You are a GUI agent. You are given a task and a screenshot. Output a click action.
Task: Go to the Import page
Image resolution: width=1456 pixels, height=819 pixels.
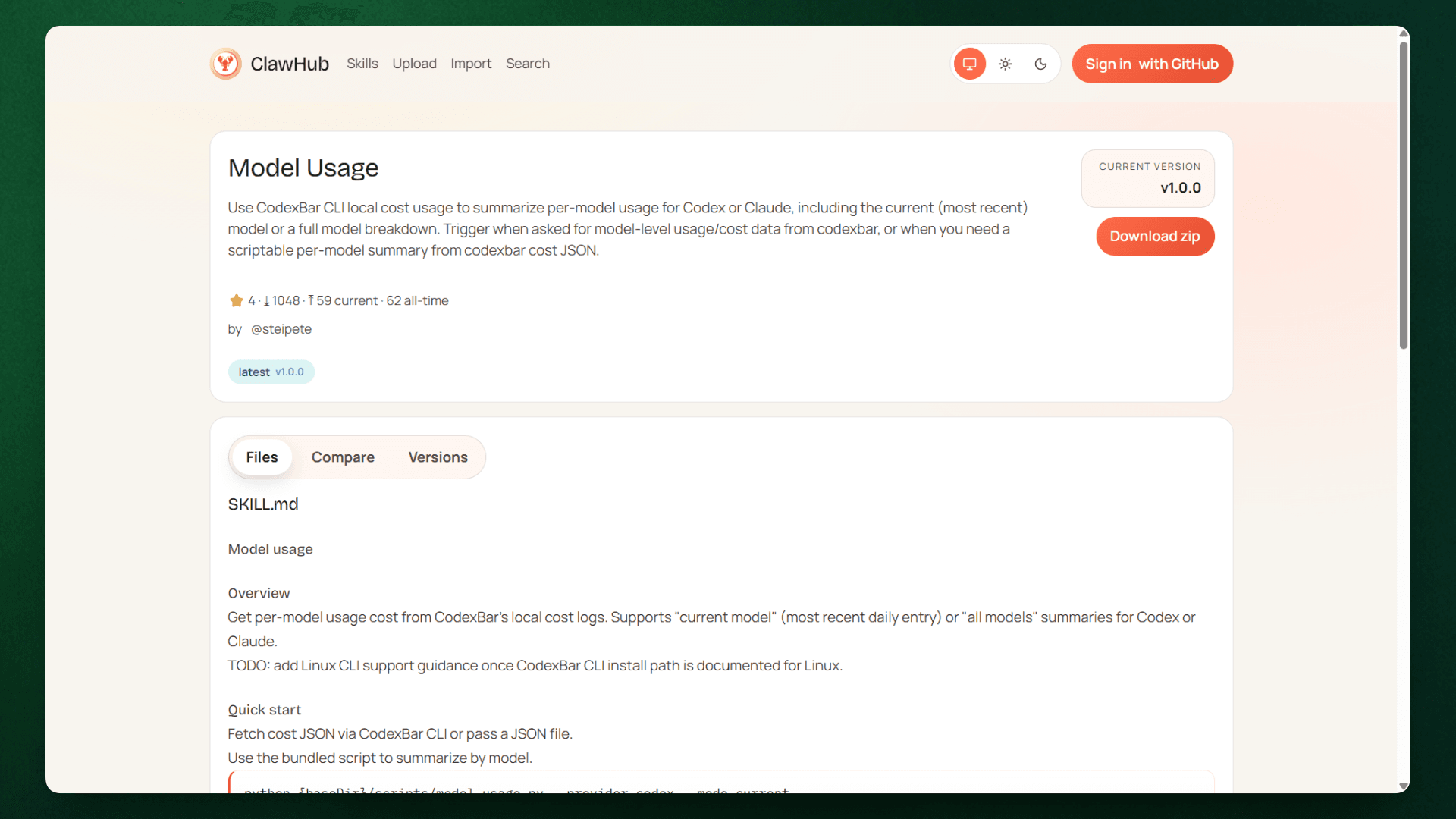click(x=470, y=64)
